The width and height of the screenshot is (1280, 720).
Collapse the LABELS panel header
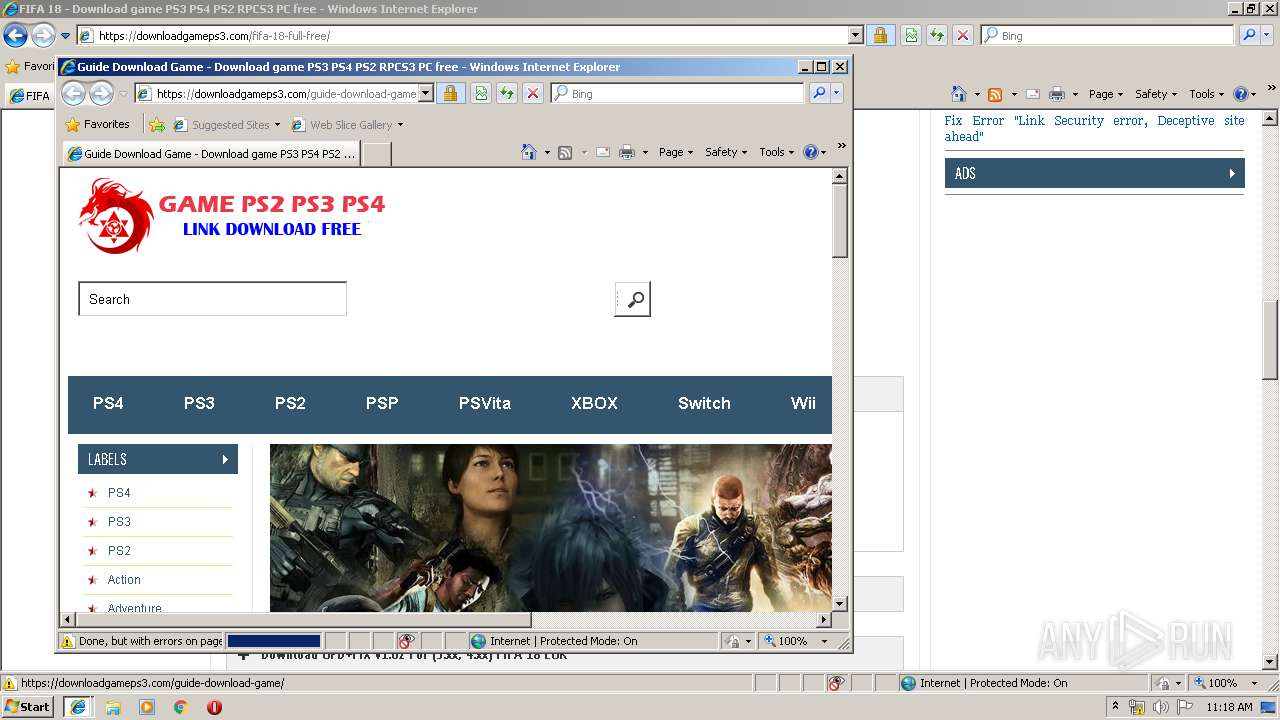click(158, 459)
